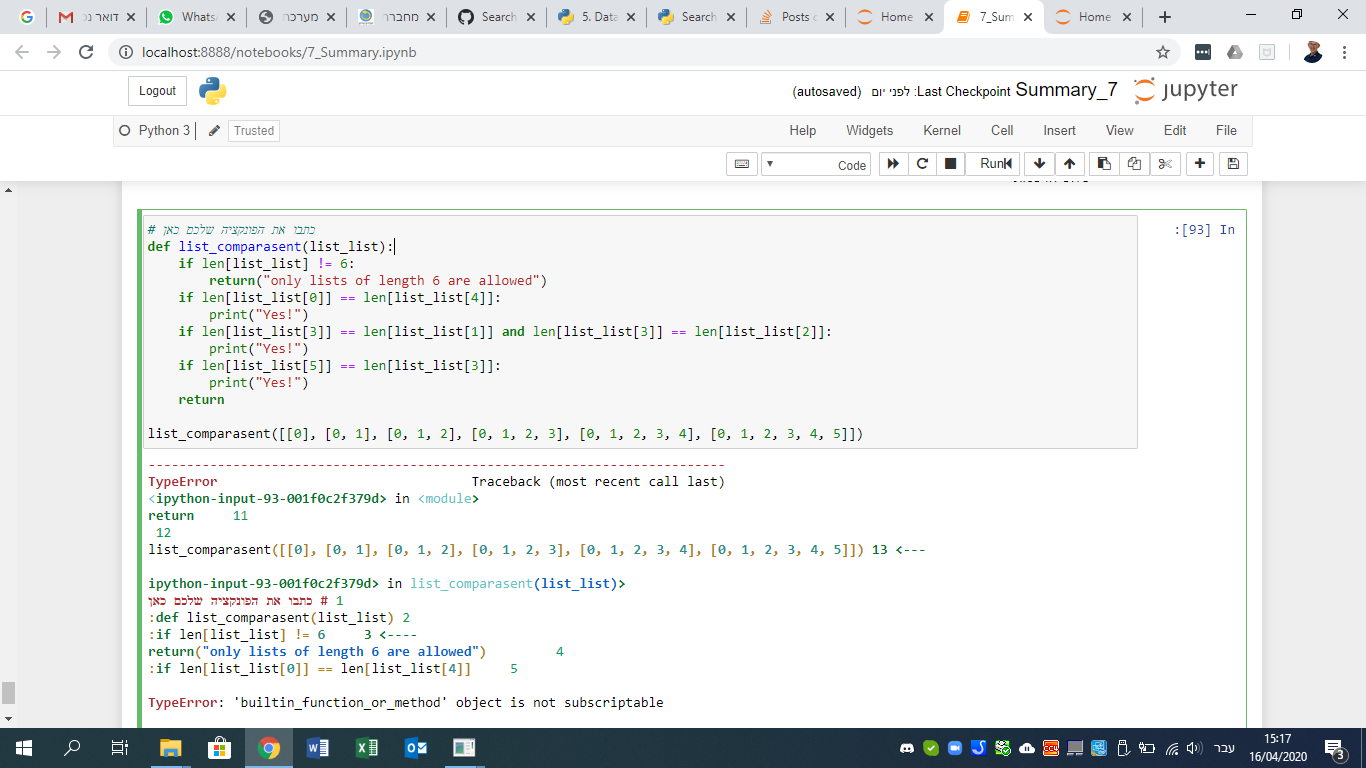Click Discord icon in system tray

click(x=907, y=747)
